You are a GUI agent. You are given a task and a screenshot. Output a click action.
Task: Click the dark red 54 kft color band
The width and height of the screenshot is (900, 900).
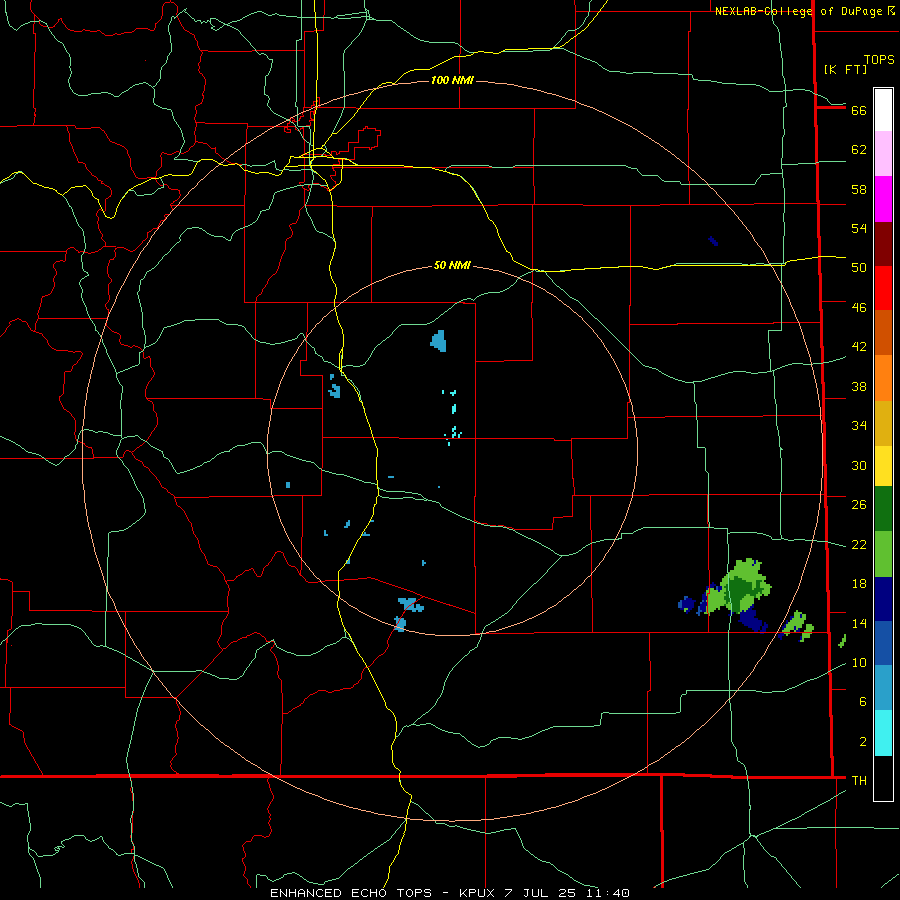click(x=883, y=244)
